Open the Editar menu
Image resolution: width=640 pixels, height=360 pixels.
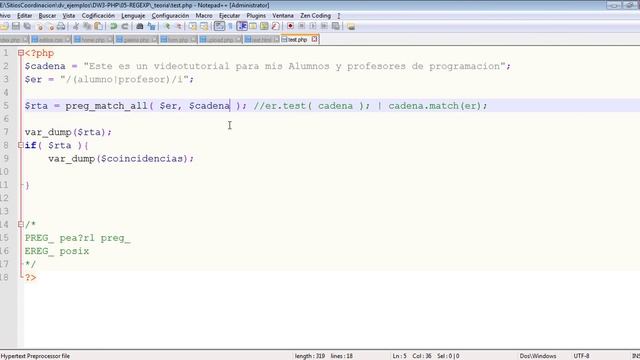click(x=24, y=16)
